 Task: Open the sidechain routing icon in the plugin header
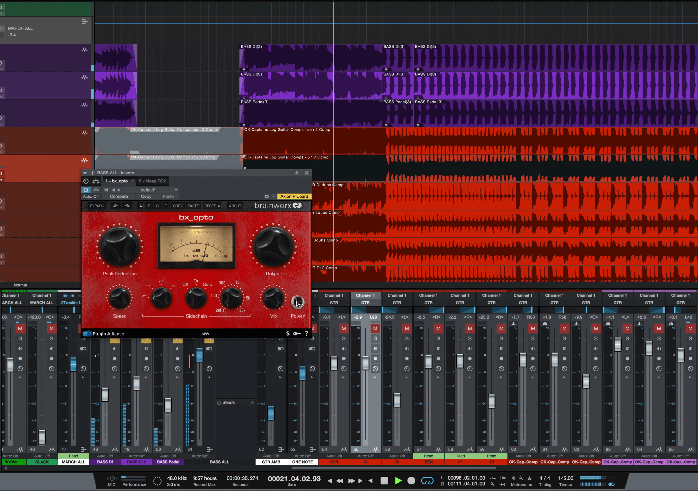coord(96,181)
